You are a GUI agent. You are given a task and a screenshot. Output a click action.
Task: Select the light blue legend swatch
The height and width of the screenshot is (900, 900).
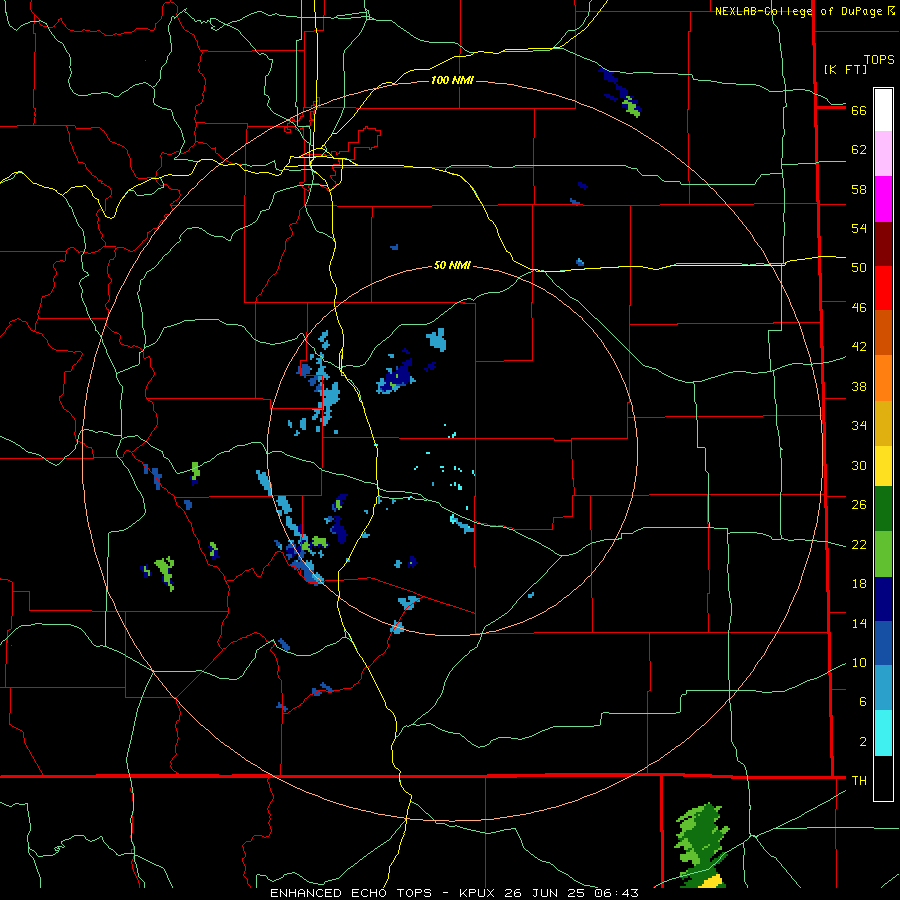pyautogui.click(x=883, y=688)
